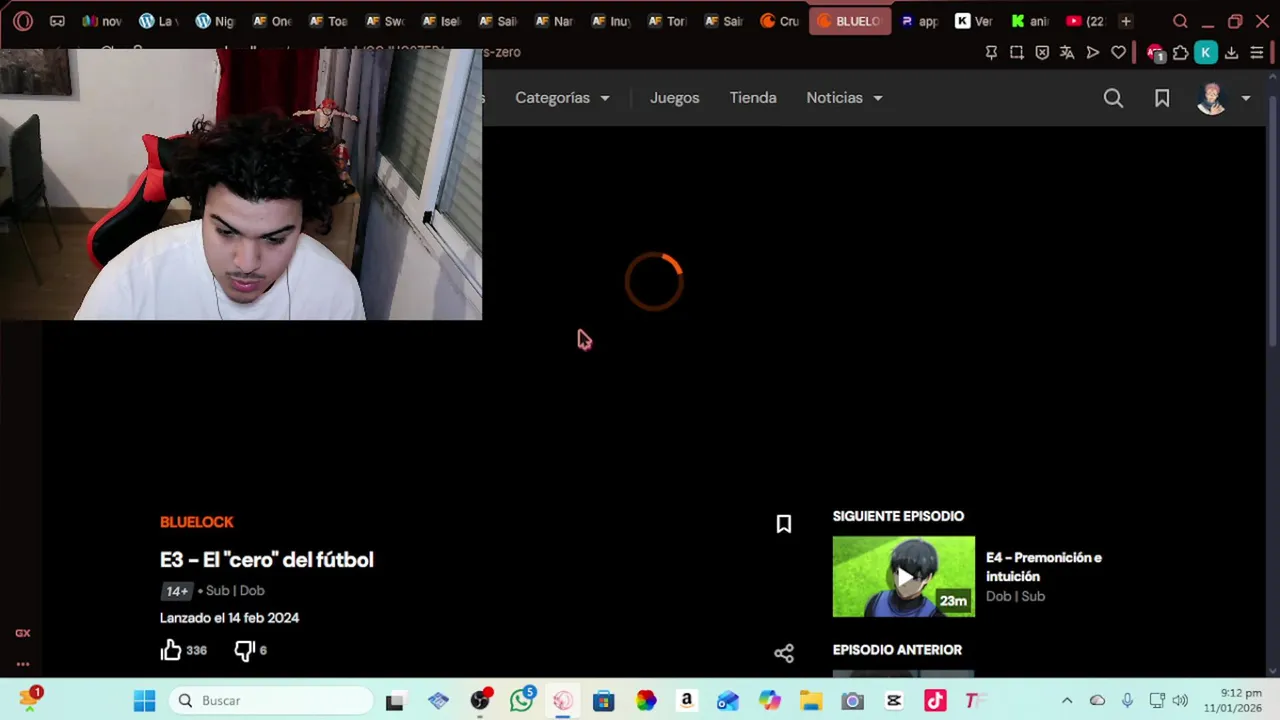Open Opera player send arrow icon
The image size is (1280, 720).
[1093, 53]
